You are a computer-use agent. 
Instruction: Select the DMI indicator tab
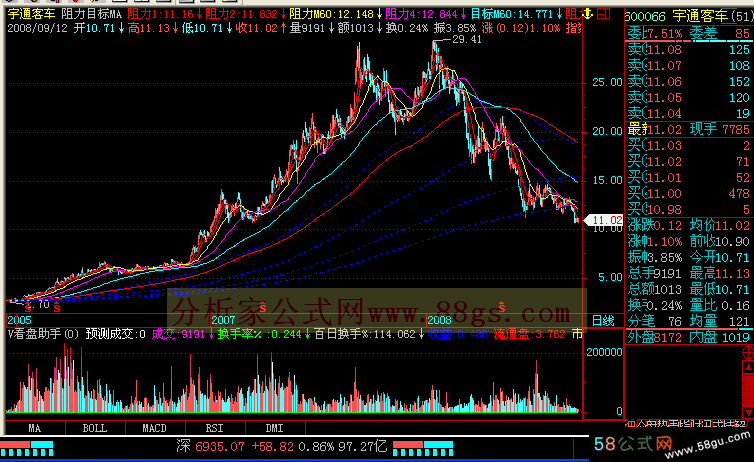275,428
